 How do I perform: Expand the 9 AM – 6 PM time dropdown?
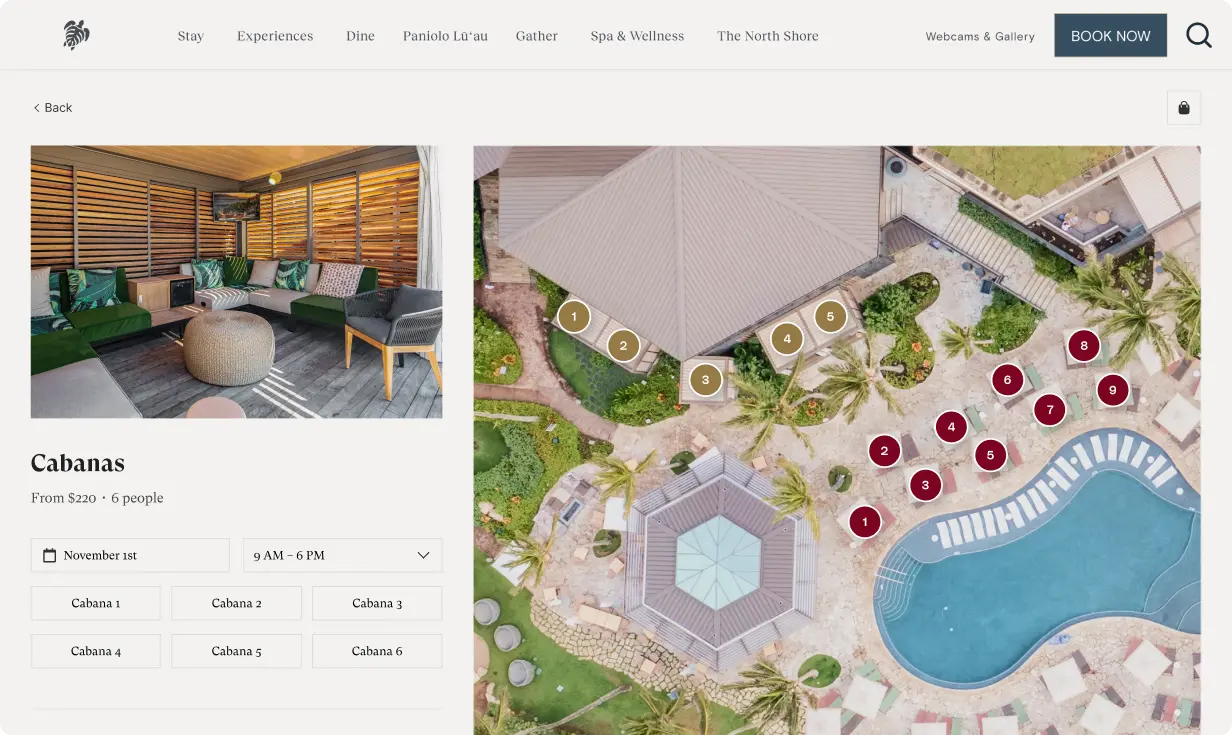[342, 555]
